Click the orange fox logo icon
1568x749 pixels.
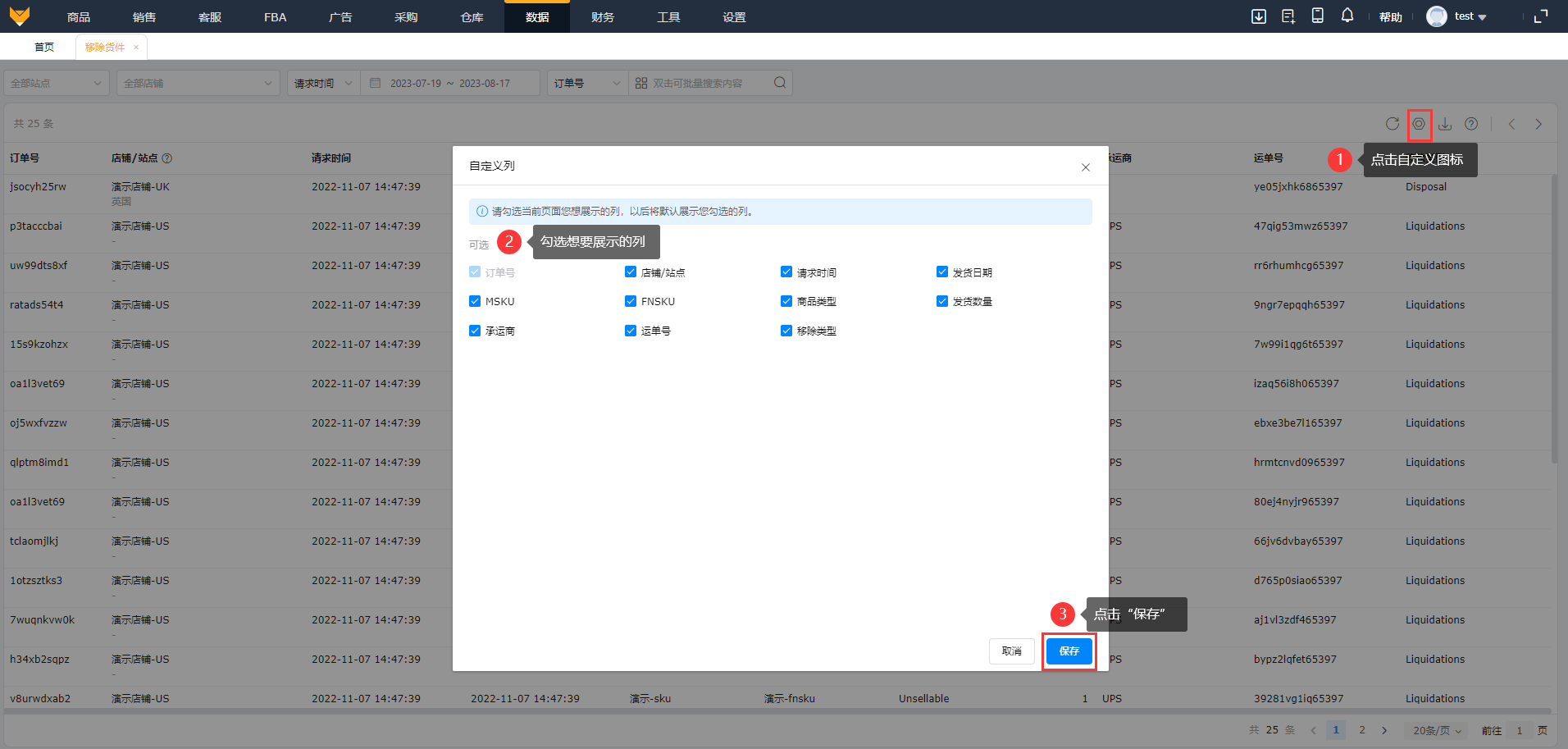(20, 16)
